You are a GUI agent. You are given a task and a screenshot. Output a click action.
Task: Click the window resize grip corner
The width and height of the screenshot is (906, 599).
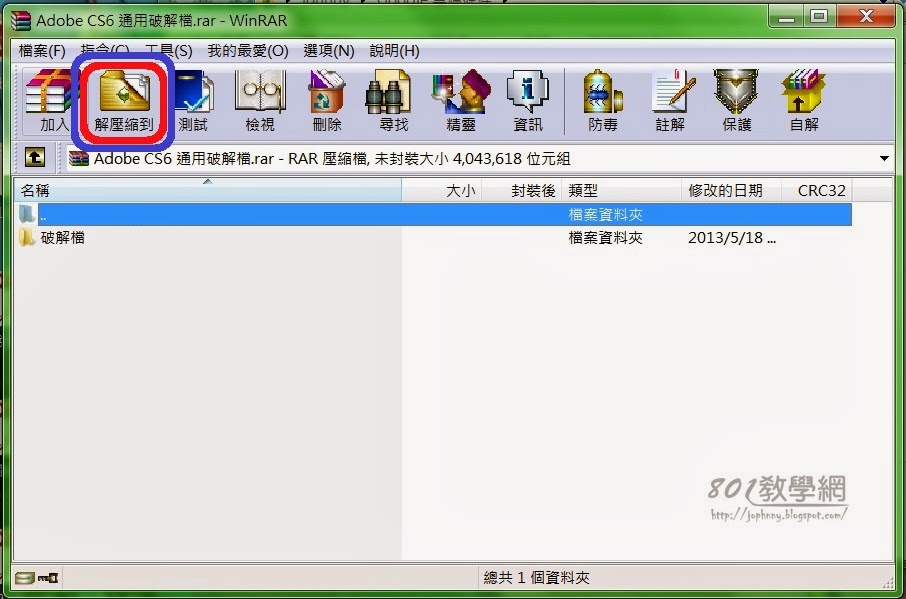[x=888, y=583]
